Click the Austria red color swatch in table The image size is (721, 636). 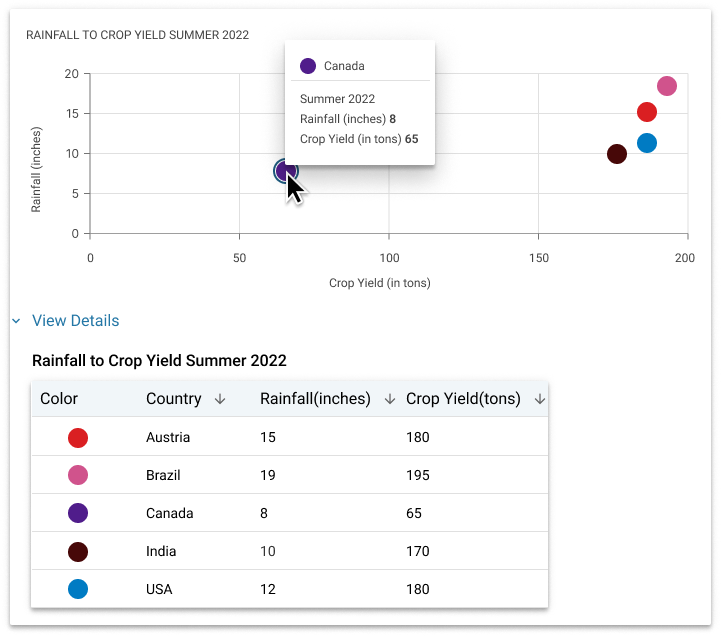(x=78, y=437)
